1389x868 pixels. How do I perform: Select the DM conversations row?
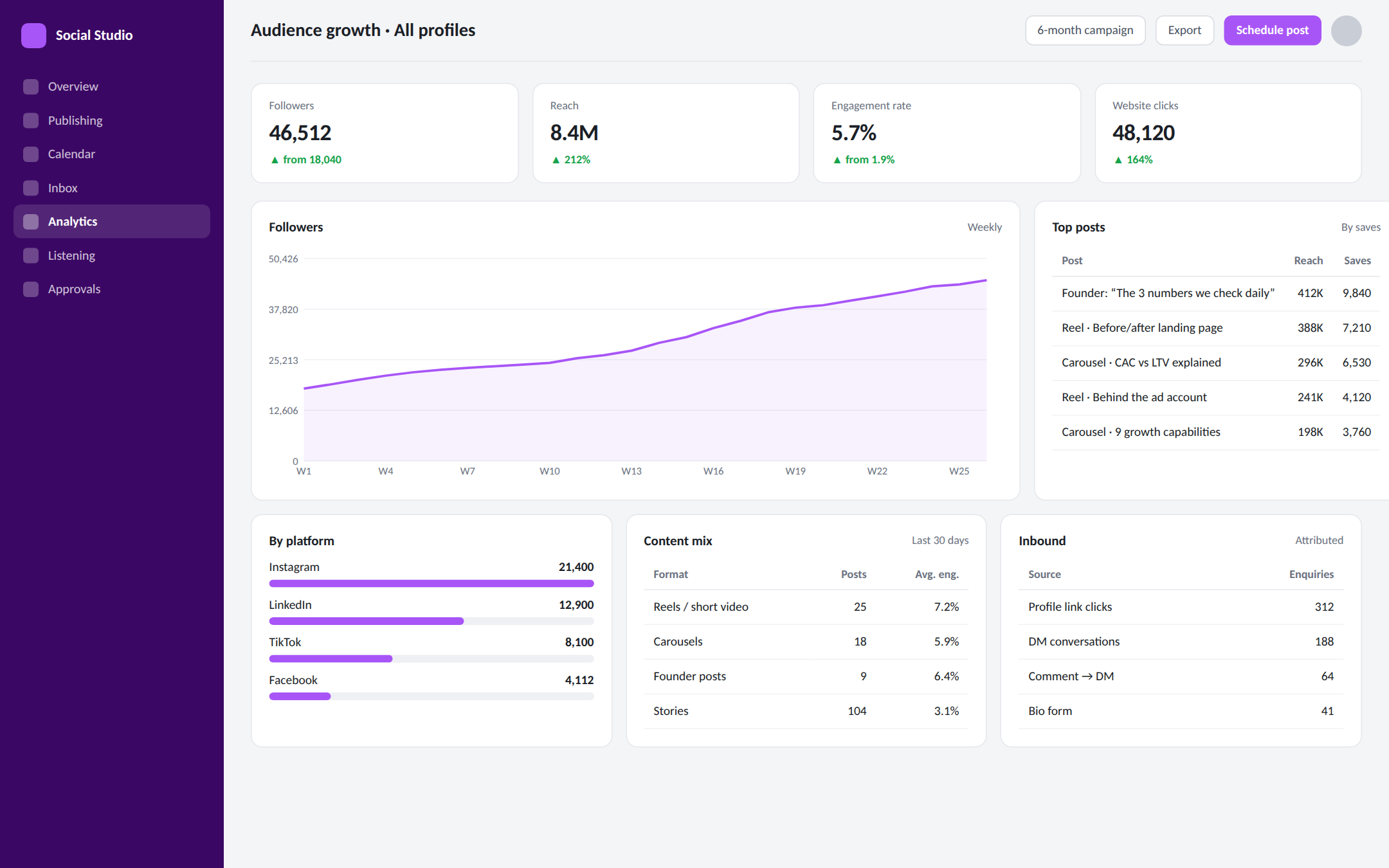tap(1181, 642)
